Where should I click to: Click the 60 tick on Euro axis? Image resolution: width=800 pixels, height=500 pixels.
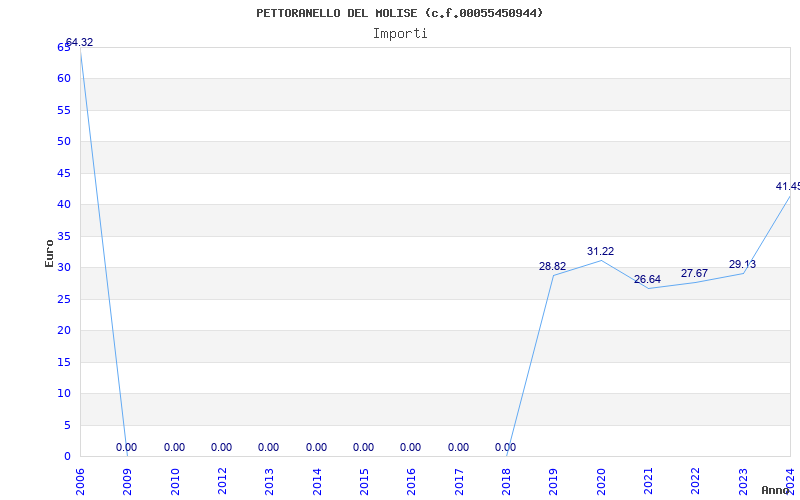coord(64,79)
